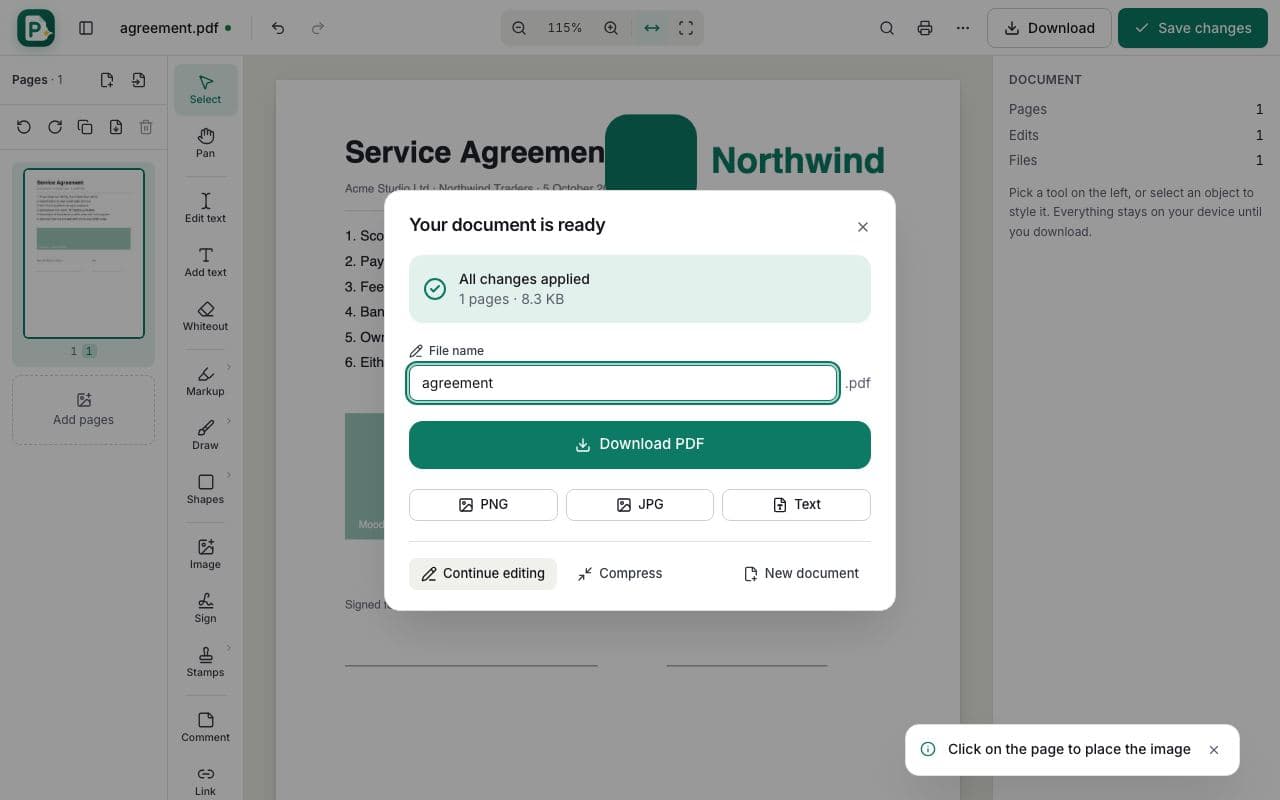
Task: Click the Add pages drop area
Action: [83, 409]
